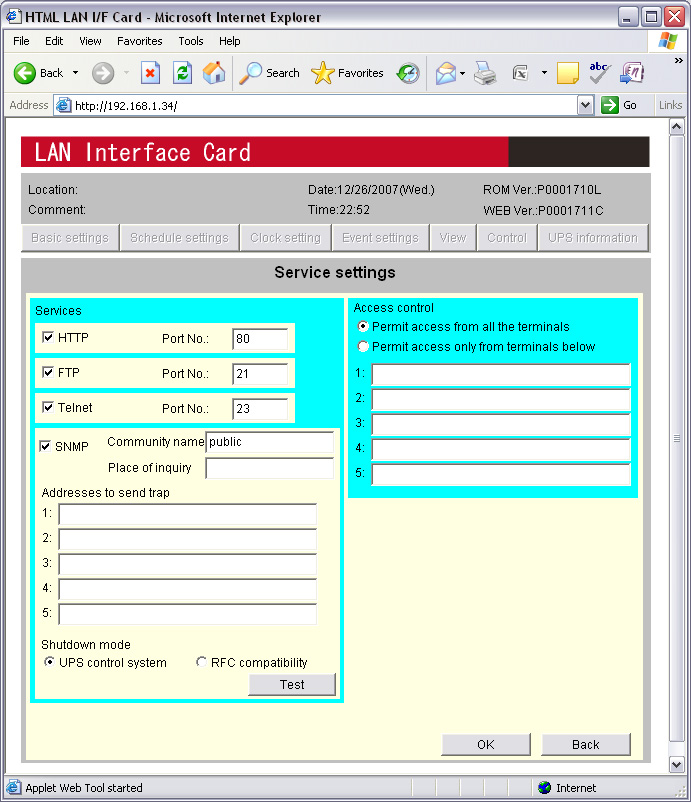This screenshot has width=691, height=802.
Task: Open the Edit menu
Action: pyautogui.click(x=54, y=41)
